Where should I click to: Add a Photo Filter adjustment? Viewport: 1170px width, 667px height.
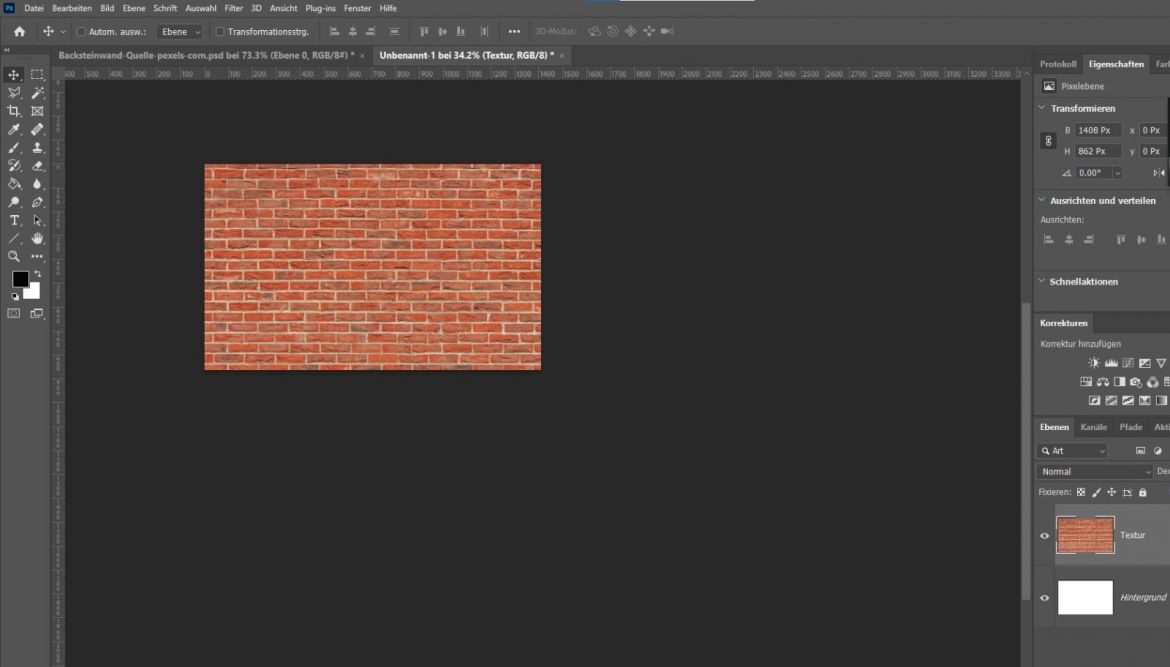point(1136,381)
